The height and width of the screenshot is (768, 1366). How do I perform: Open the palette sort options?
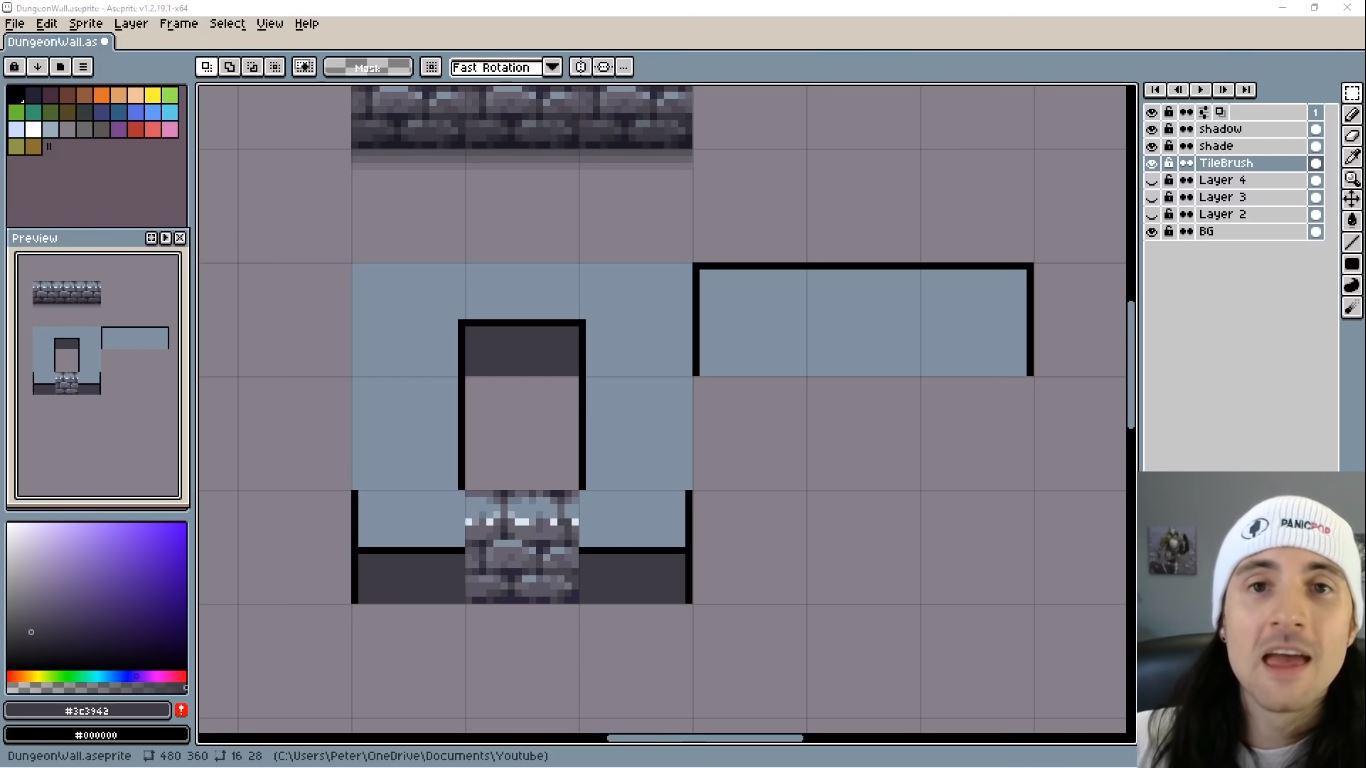(37, 67)
